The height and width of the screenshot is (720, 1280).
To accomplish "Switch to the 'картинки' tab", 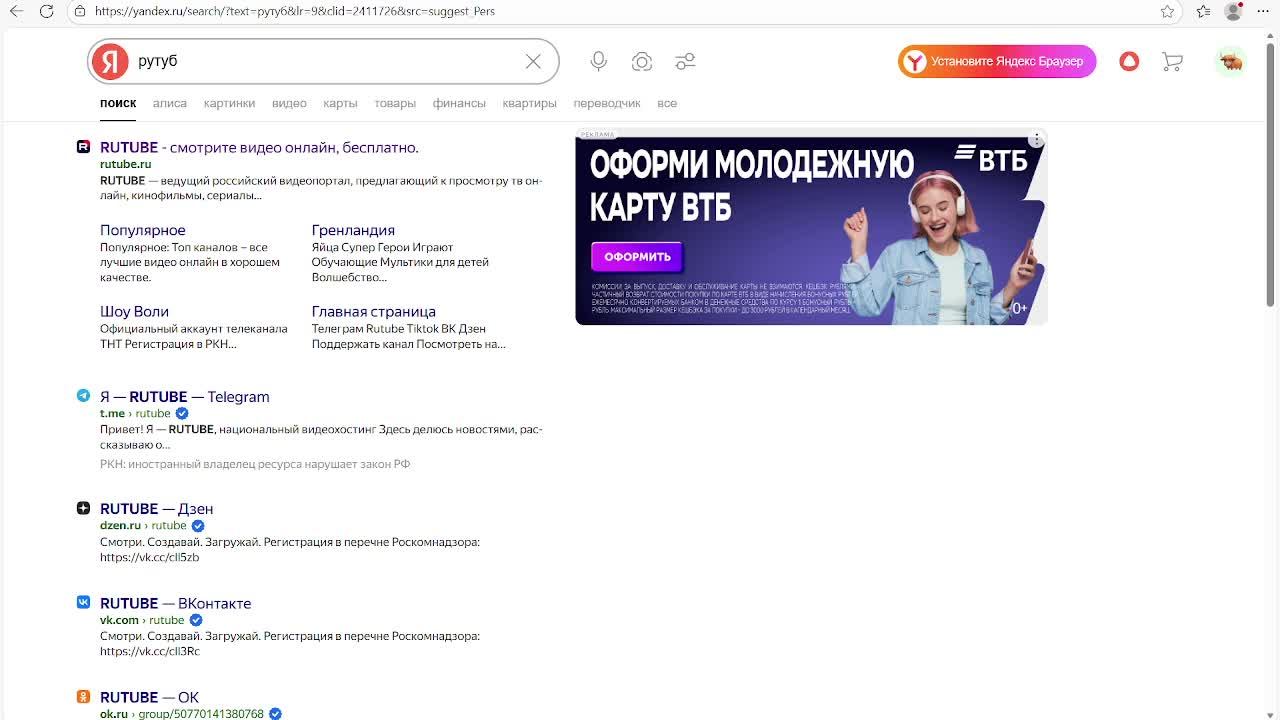I will (x=229, y=103).
